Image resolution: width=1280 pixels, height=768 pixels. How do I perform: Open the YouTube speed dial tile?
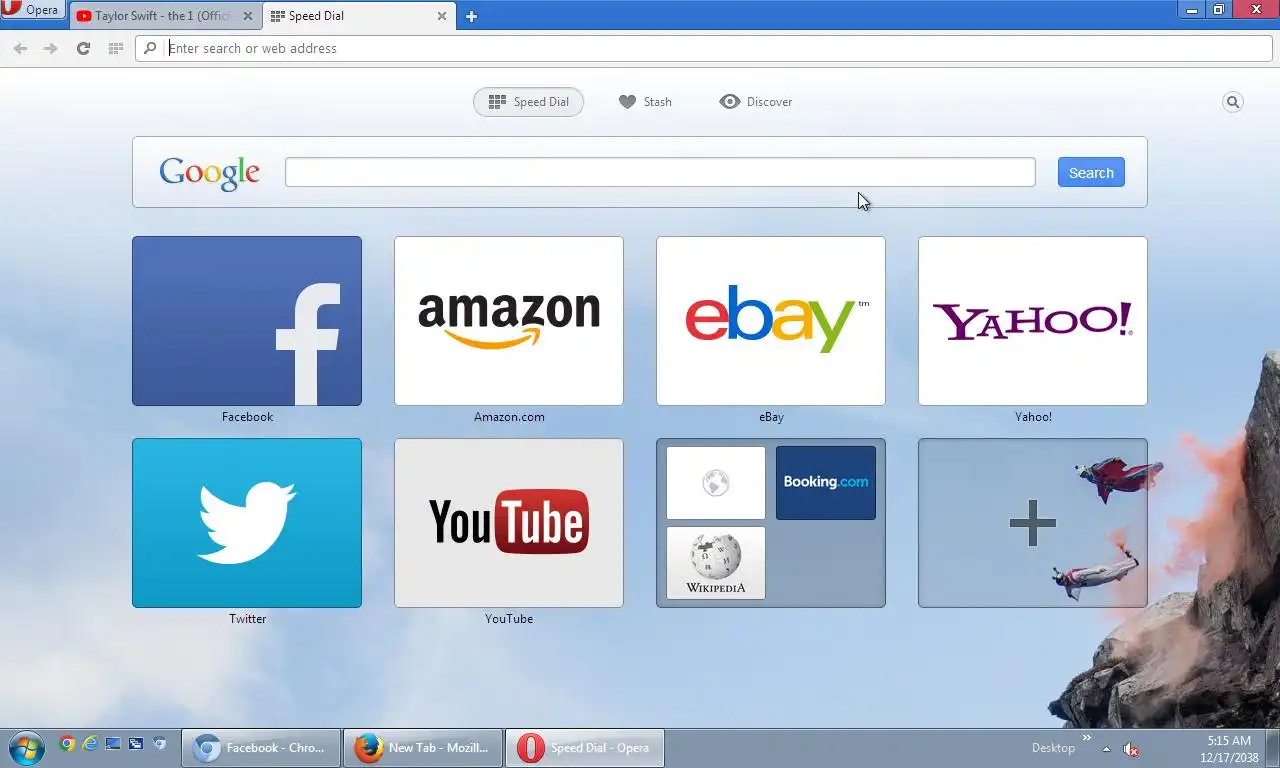(x=509, y=523)
